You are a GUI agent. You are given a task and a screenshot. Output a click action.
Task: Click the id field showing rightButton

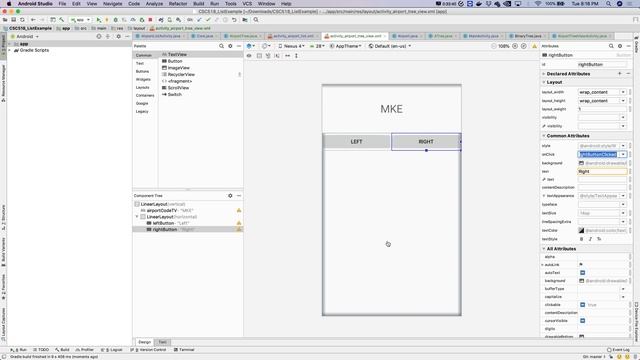(x=602, y=64)
